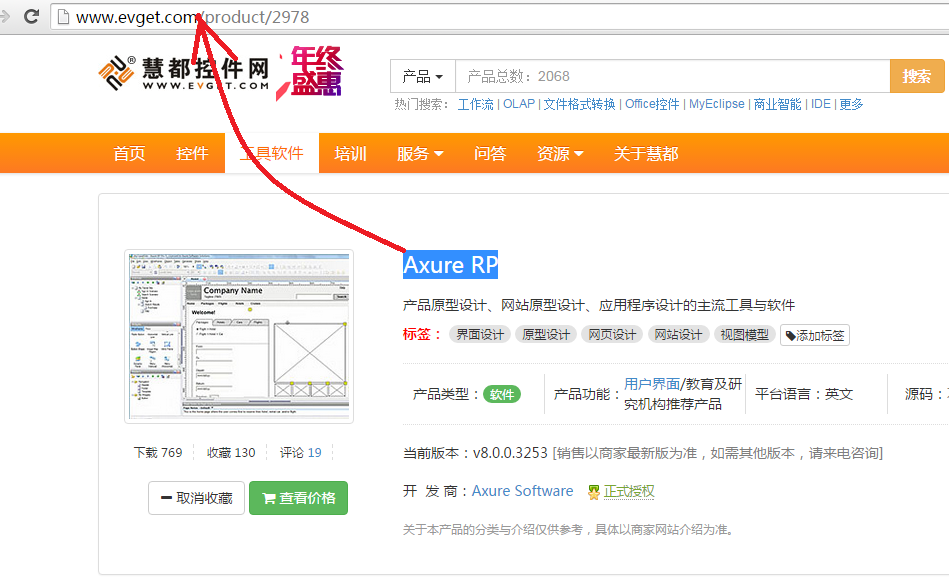Image resolution: width=949 pixels, height=583 pixels.
Task: Click the page document icon in address bar
Action: [63, 17]
